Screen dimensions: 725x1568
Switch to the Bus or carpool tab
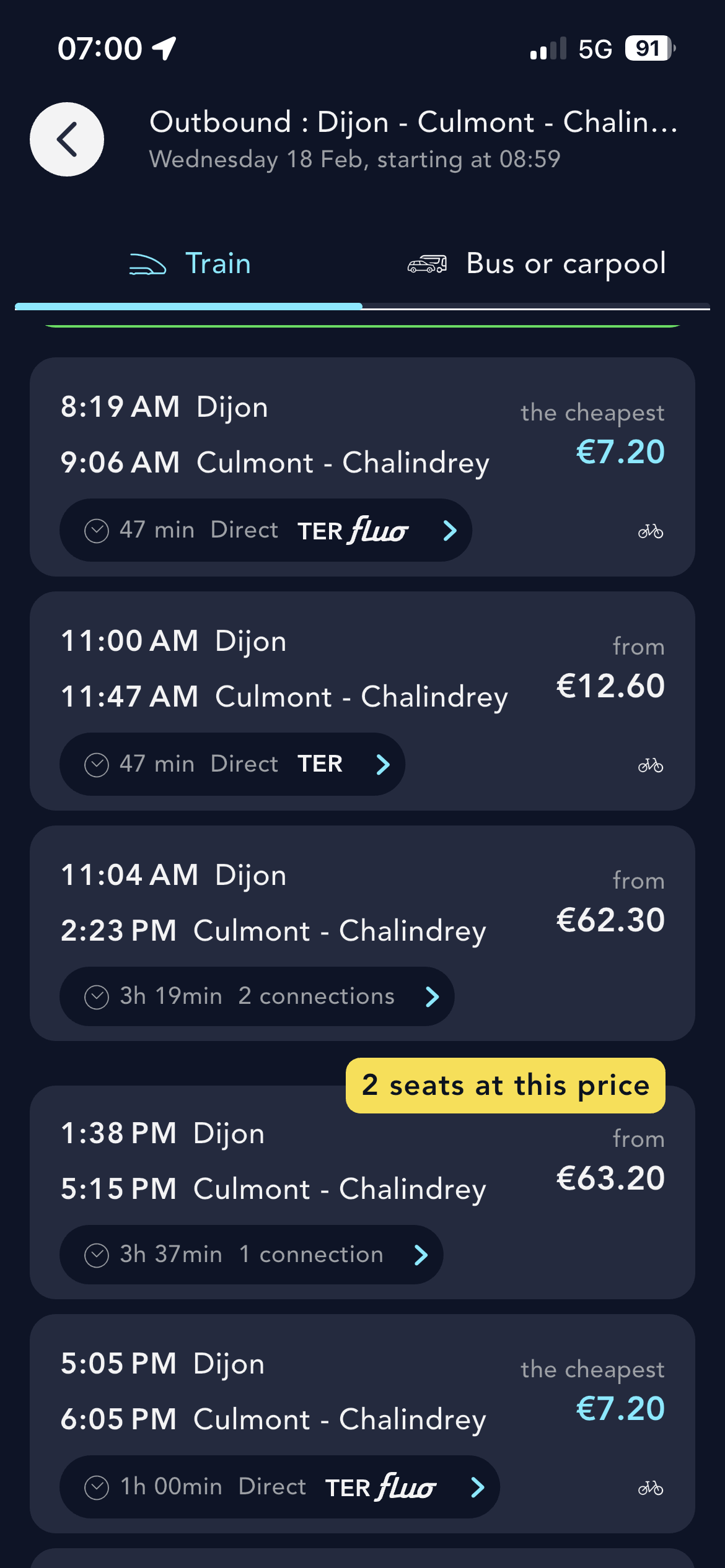pos(565,264)
